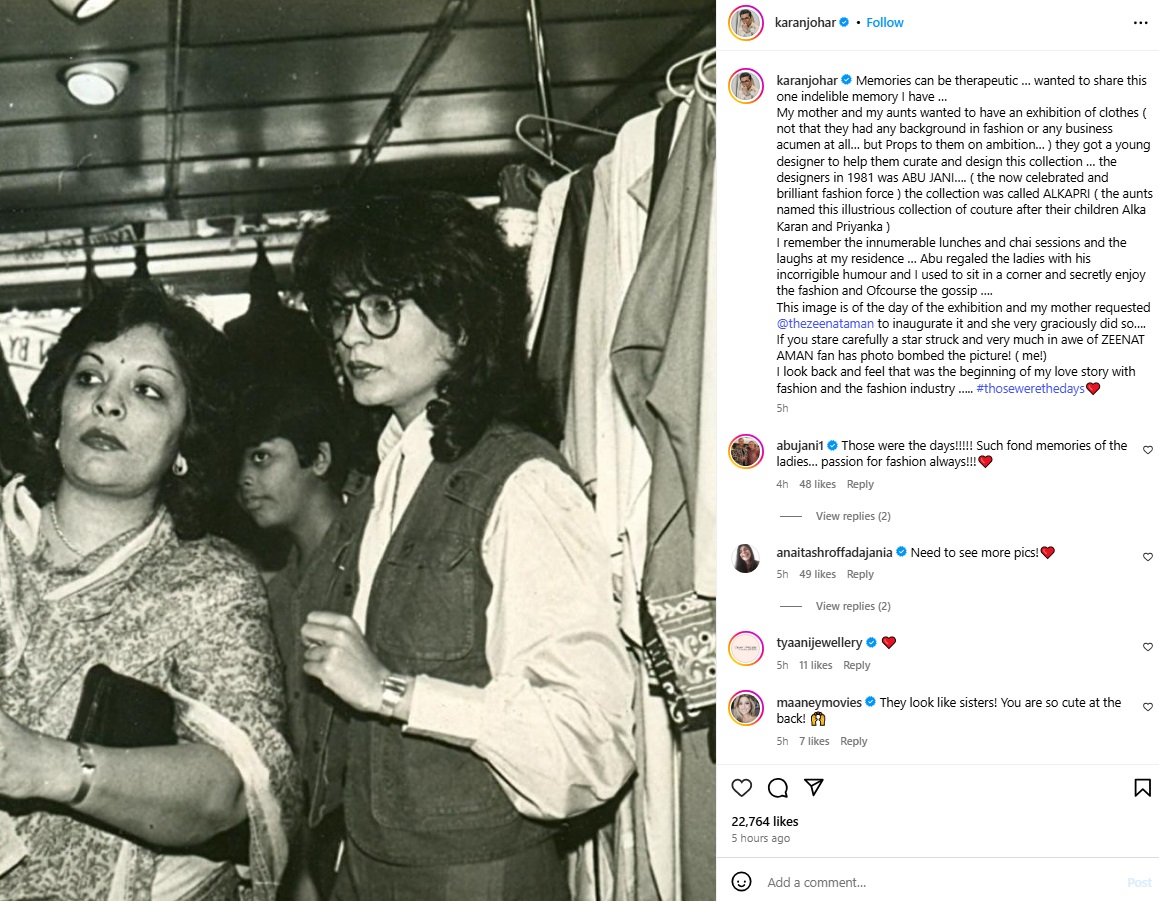This screenshot has width=1159, height=901.
Task: Like anaitashroffadajania's comment
Action: coord(1147,557)
